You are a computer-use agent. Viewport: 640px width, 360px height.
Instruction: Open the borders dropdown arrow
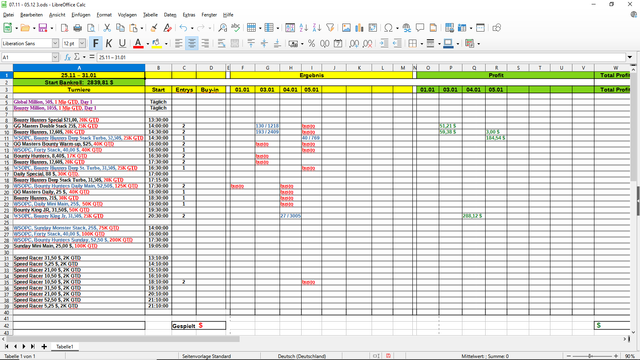(421, 44)
